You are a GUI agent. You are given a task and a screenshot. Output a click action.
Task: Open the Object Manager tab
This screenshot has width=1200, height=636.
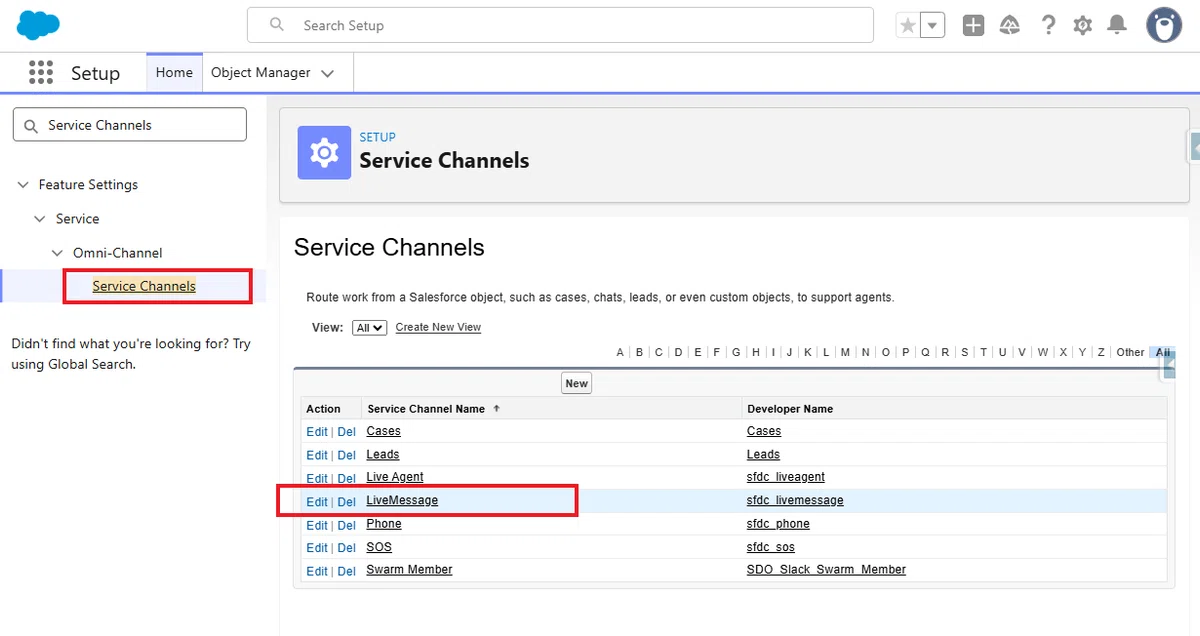261,72
